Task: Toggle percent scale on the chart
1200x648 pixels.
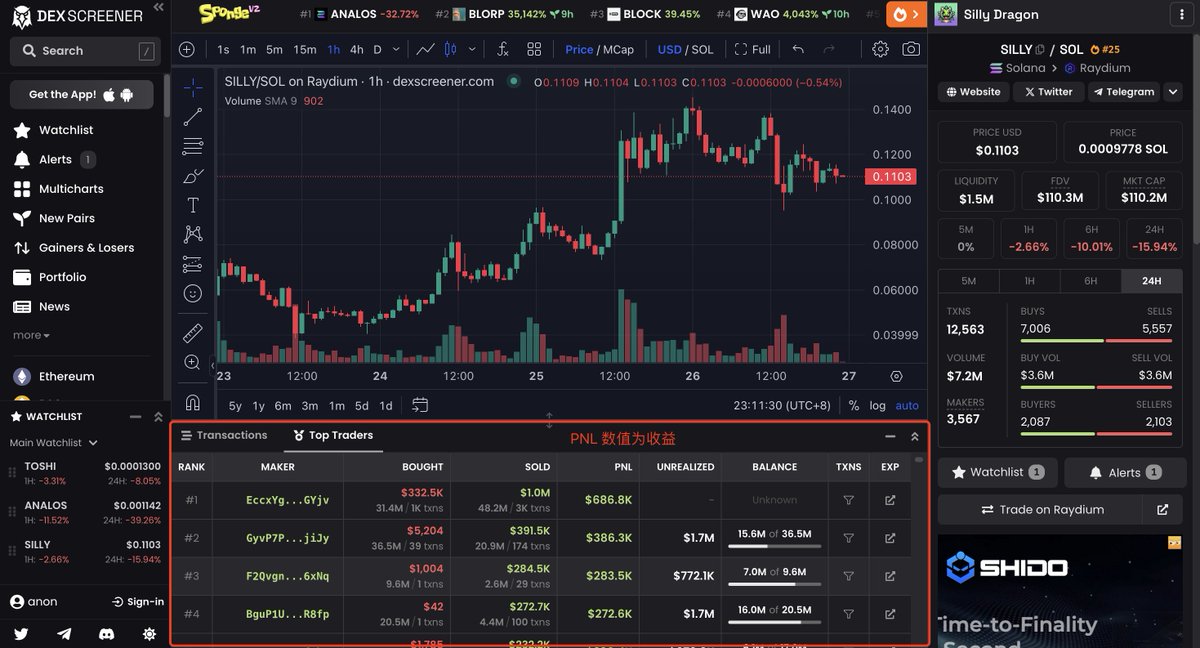Action: pos(853,405)
